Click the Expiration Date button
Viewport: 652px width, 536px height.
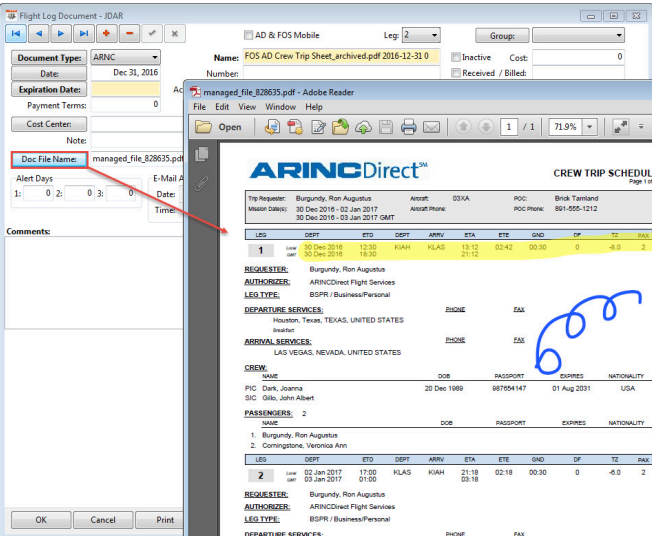click(49, 89)
